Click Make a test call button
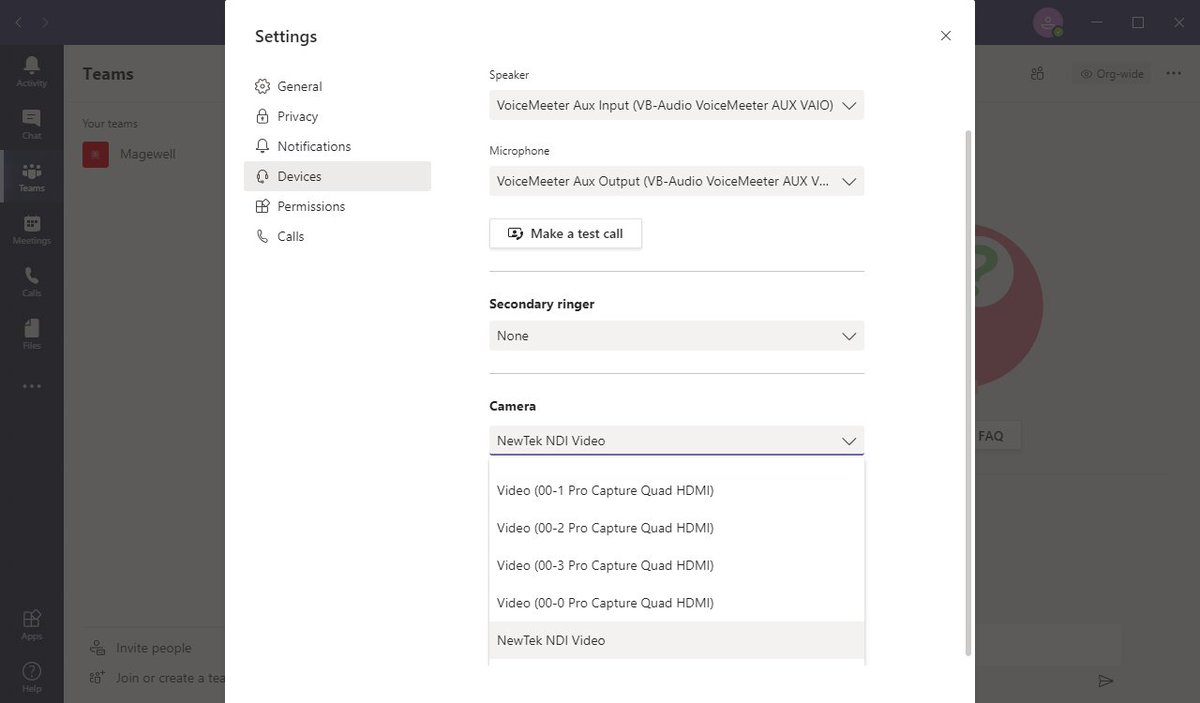 pos(565,233)
